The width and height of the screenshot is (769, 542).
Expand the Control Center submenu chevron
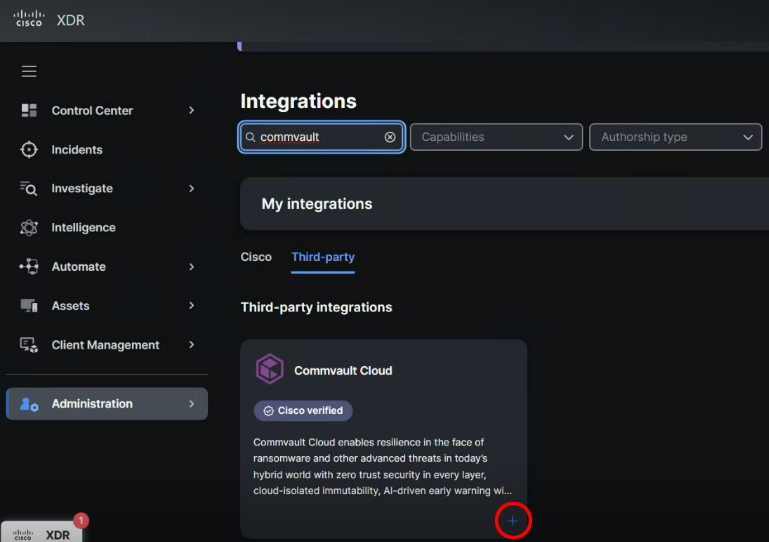point(192,110)
